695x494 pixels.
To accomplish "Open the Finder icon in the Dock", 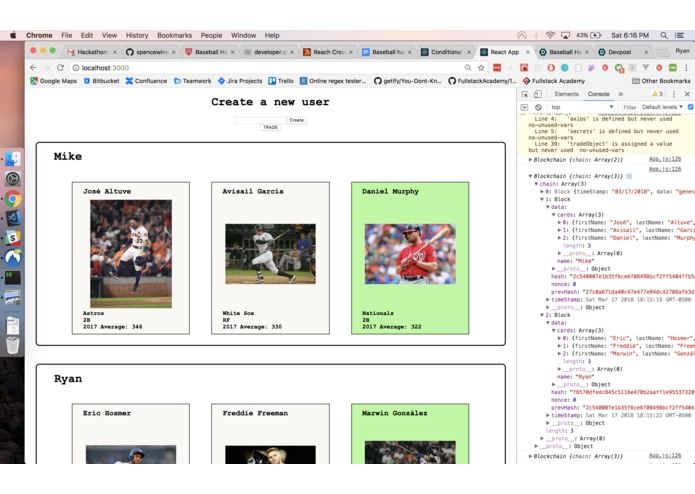I will [x=12, y=159].
